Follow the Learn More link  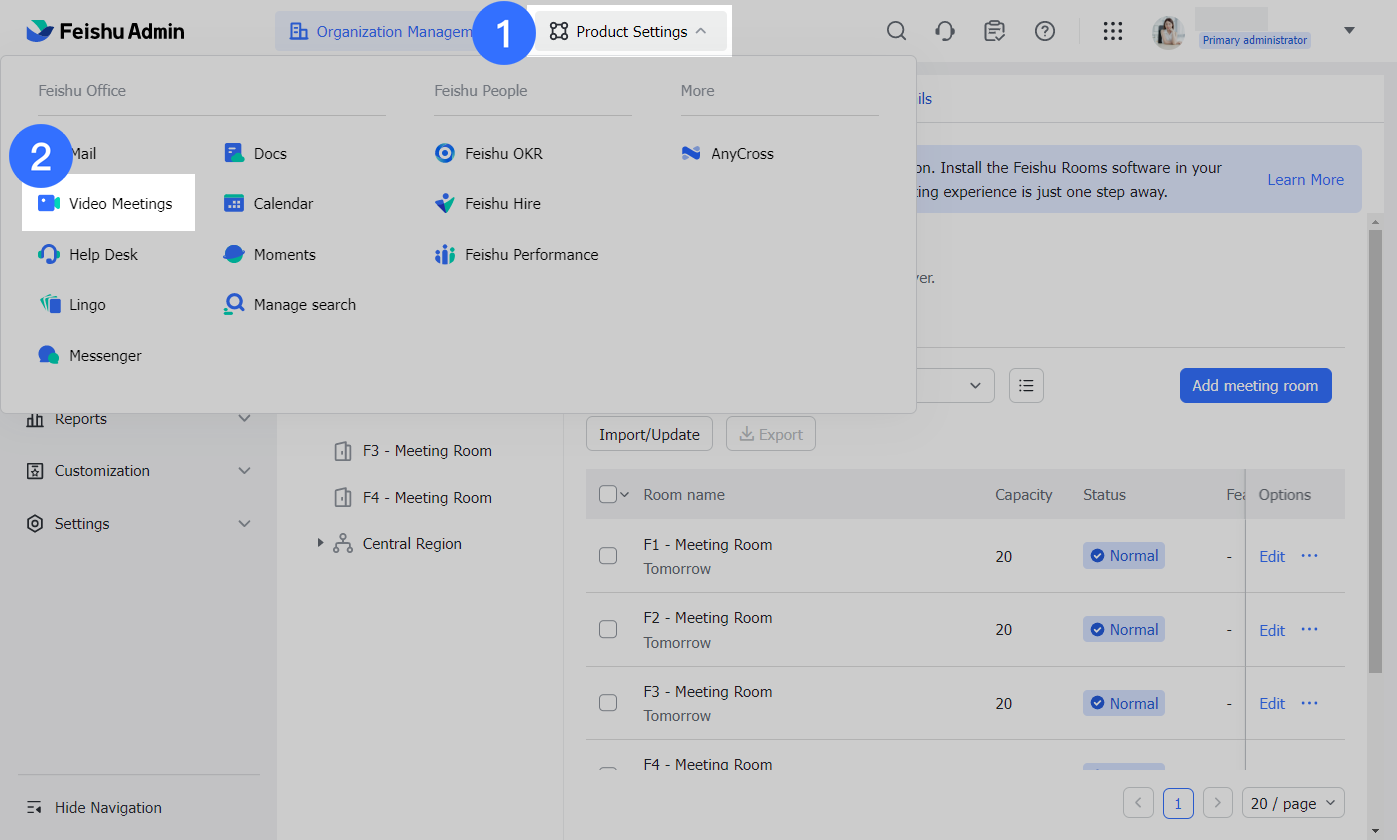coord(1305,180)
